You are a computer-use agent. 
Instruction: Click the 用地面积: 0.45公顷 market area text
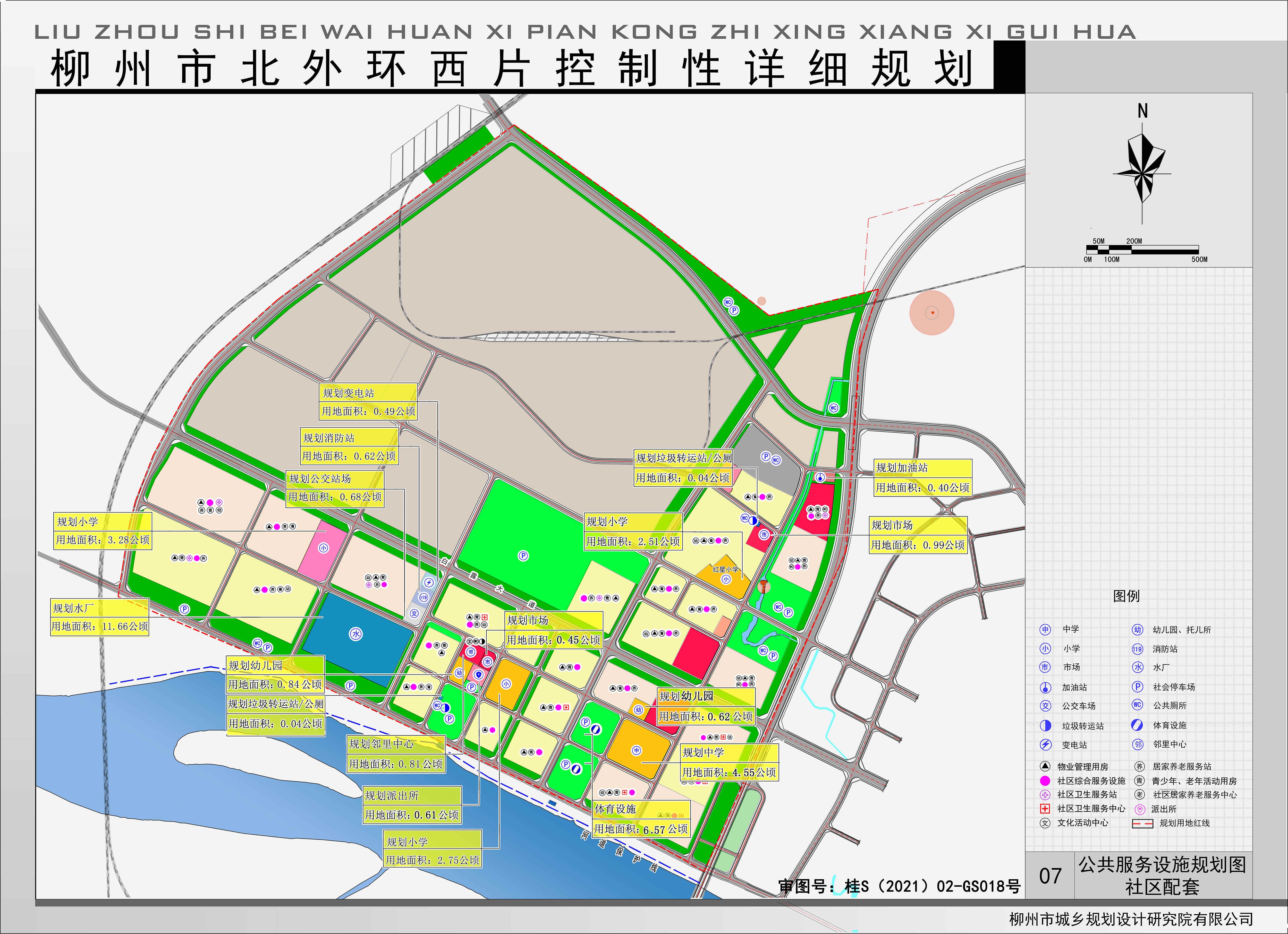[554, 640]
